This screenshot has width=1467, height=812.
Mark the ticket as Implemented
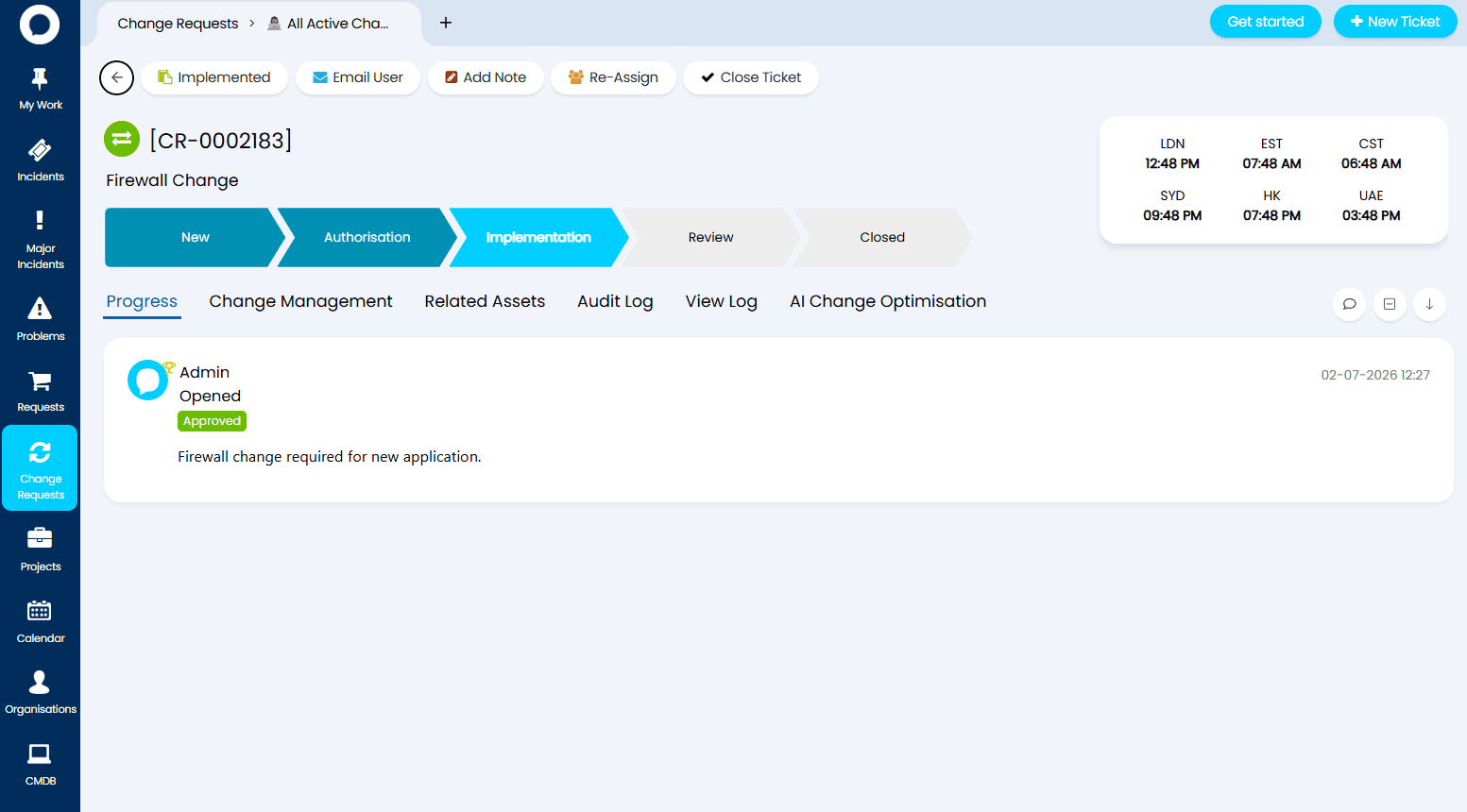(214, 77)
